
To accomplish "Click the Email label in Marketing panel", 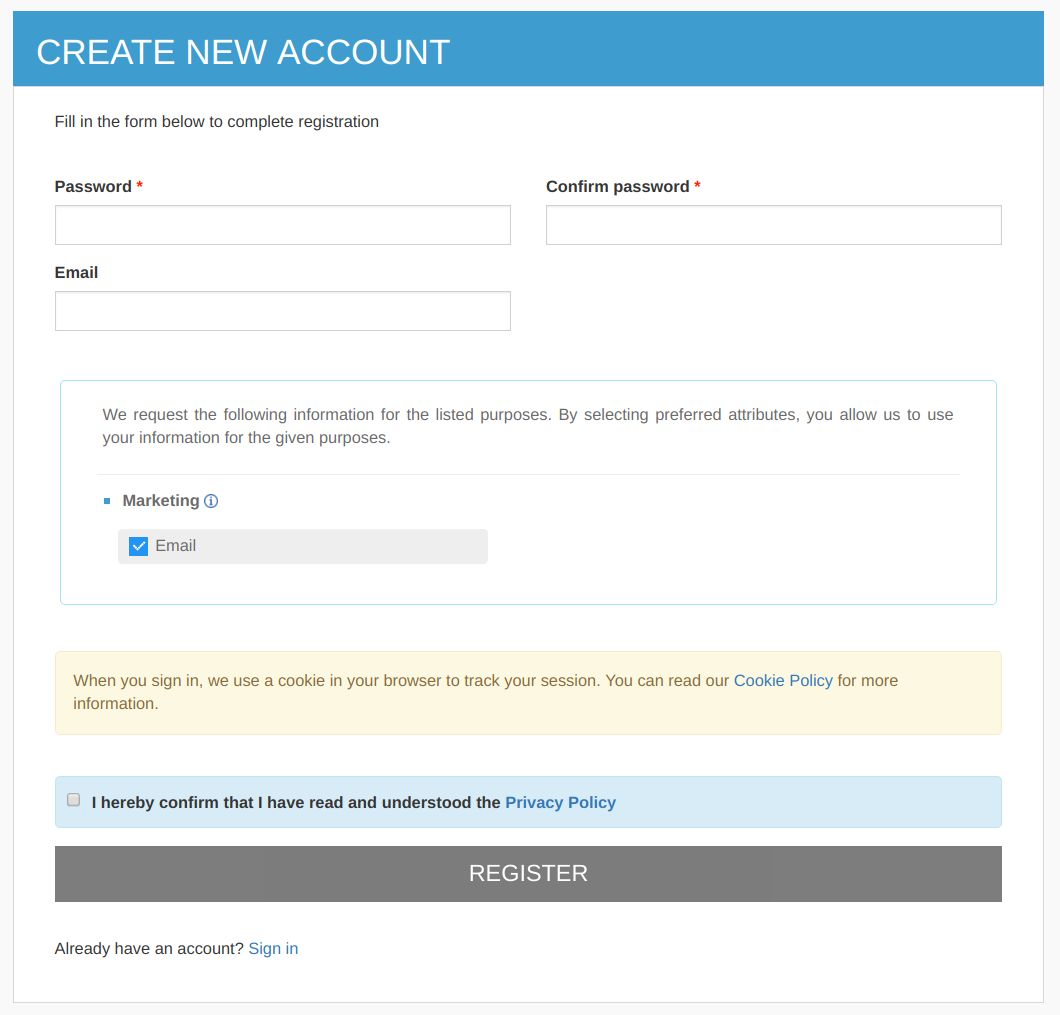I will (176, 546).
